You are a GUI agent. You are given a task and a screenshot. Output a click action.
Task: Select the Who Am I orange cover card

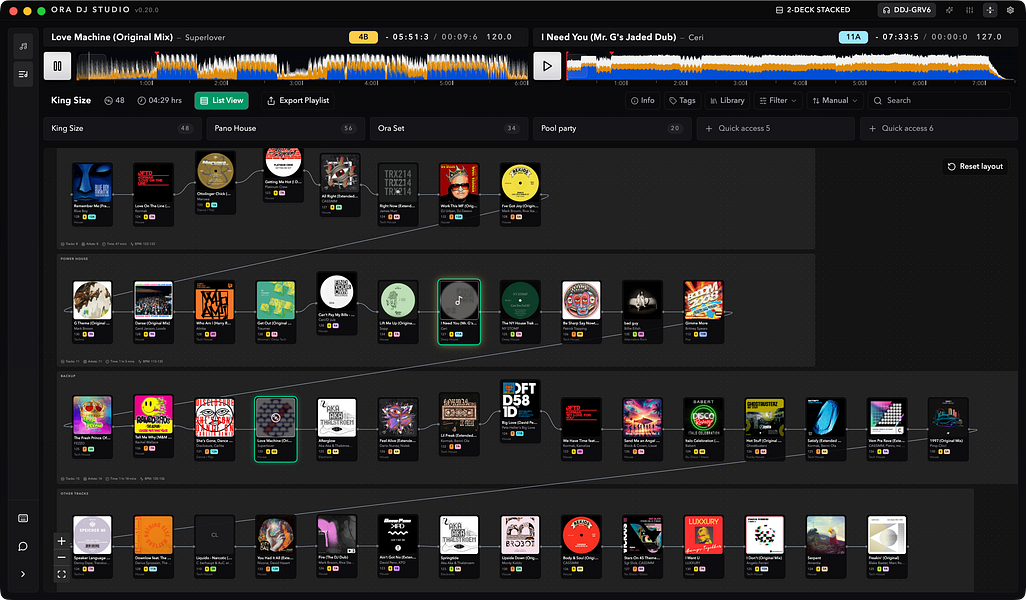[x=215, y=312]
